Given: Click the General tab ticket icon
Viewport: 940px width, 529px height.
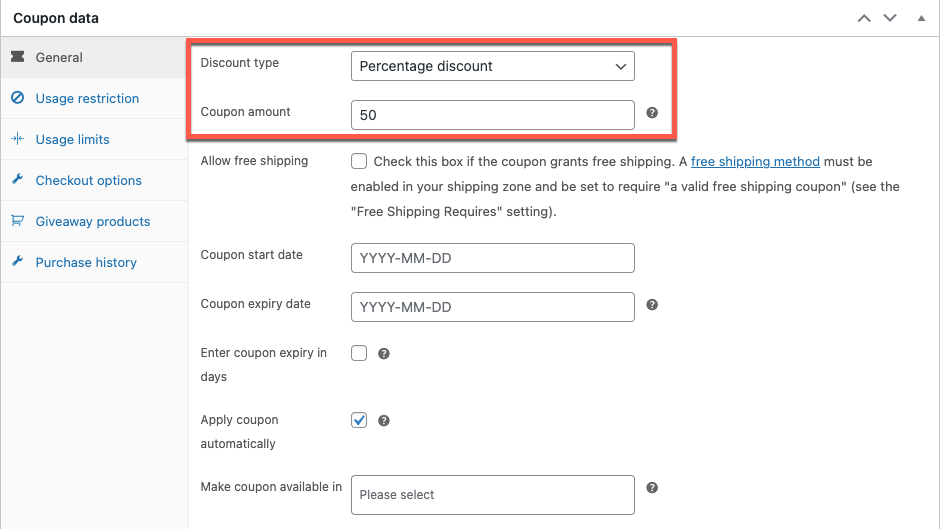Looking at the screenshot, I should (x=18, y=56).
